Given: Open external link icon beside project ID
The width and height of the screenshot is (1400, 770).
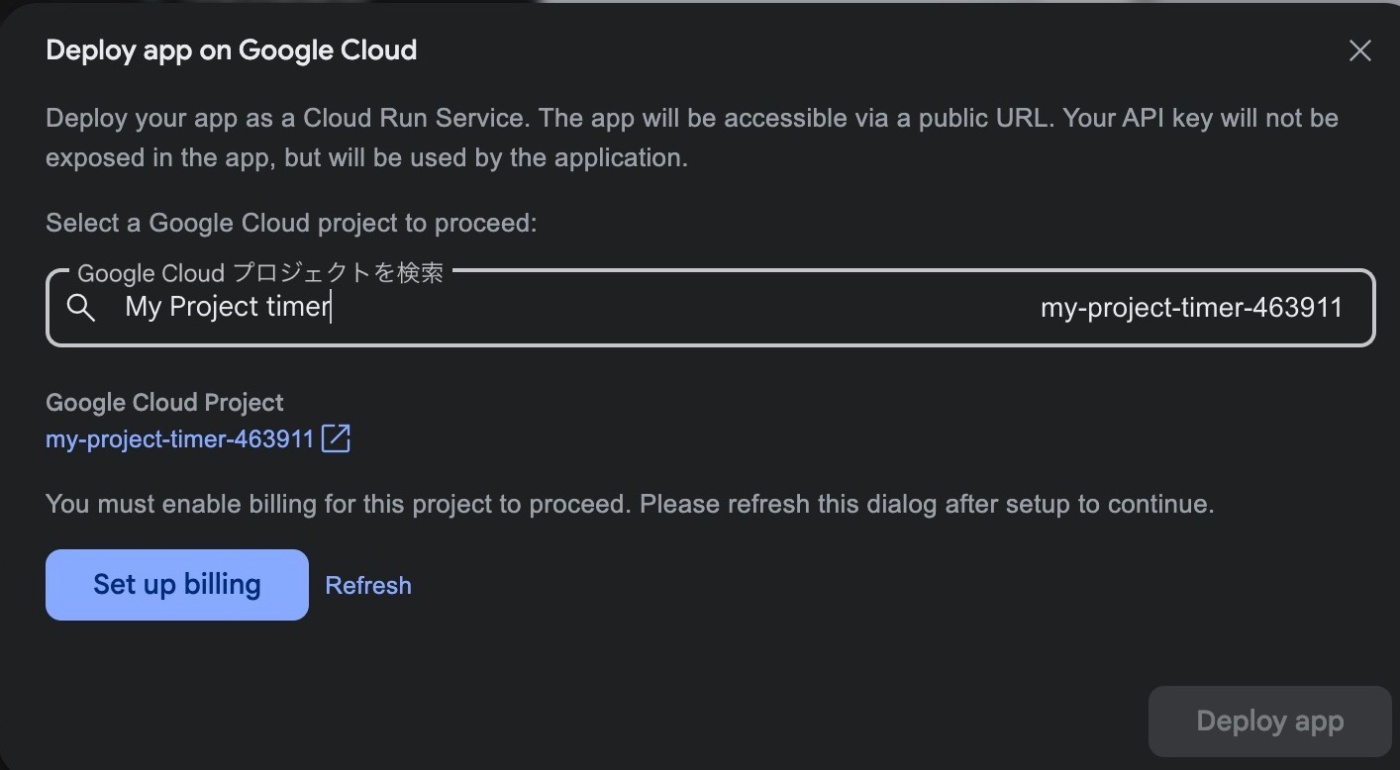Looking at the screenshot, I should [336, 438].
